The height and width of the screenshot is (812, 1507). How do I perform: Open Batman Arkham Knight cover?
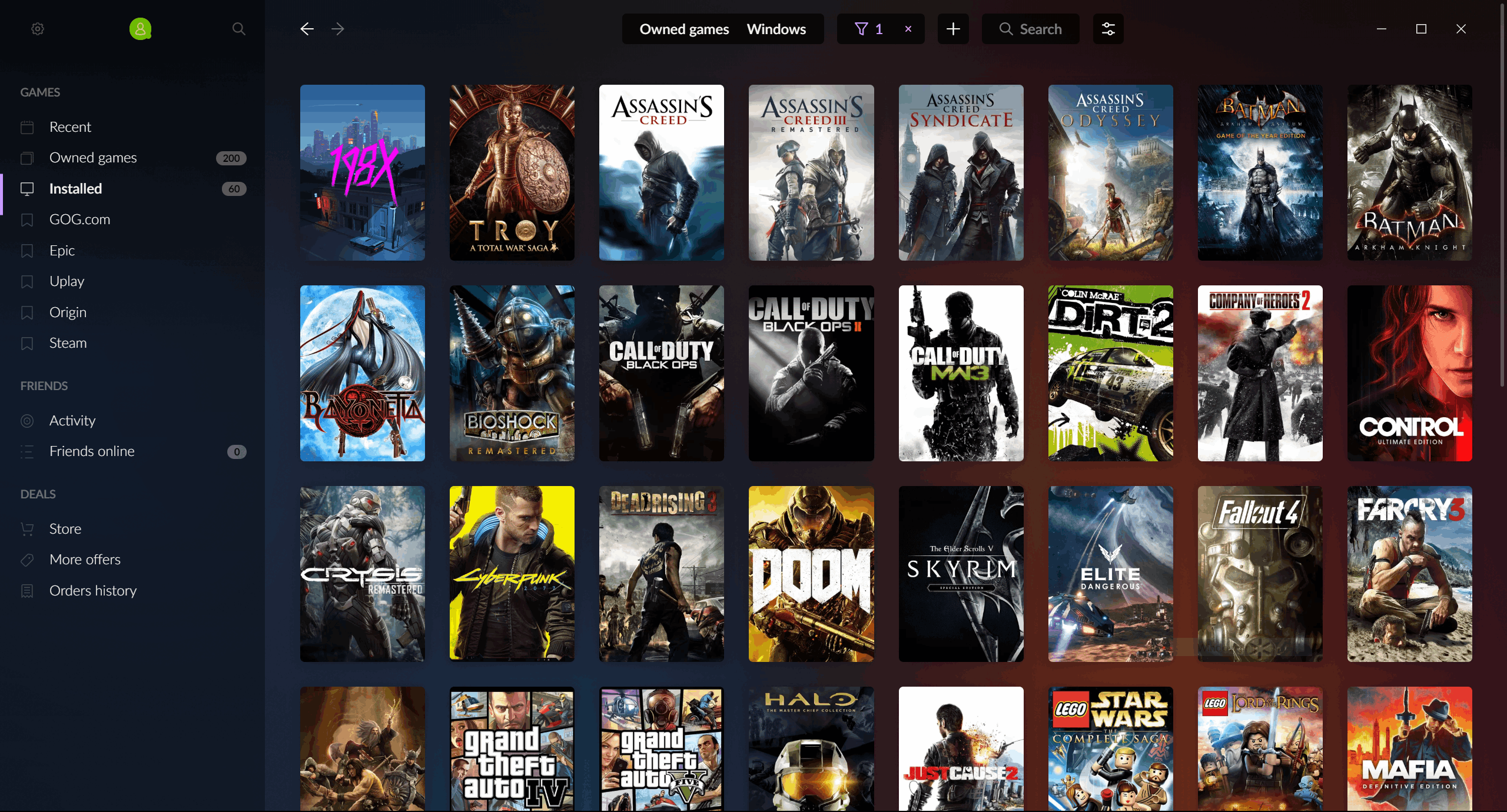(1410, 172)
